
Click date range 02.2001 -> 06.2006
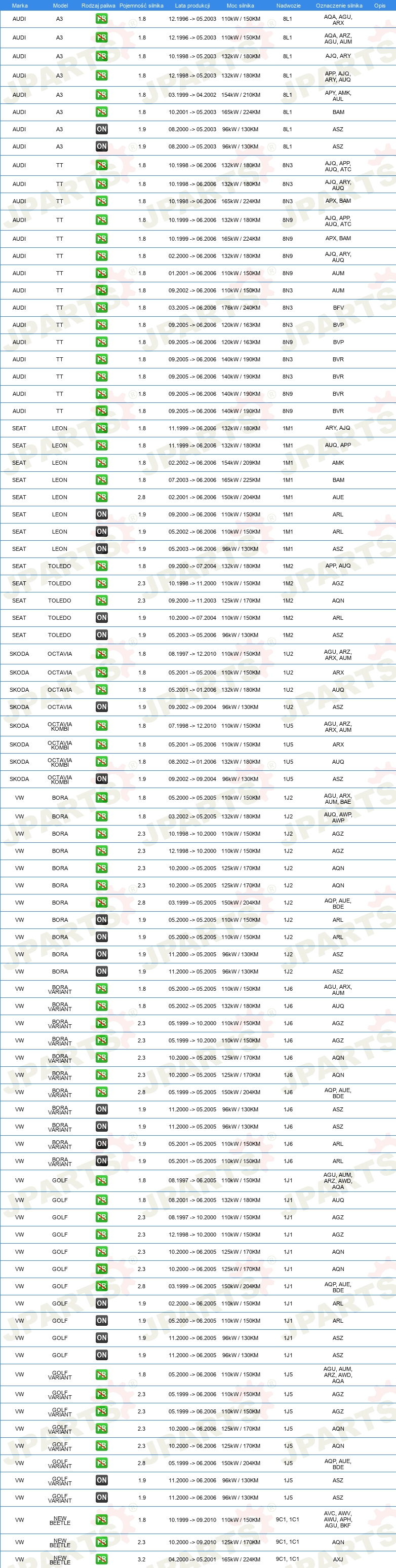click(x=192, y=497)
